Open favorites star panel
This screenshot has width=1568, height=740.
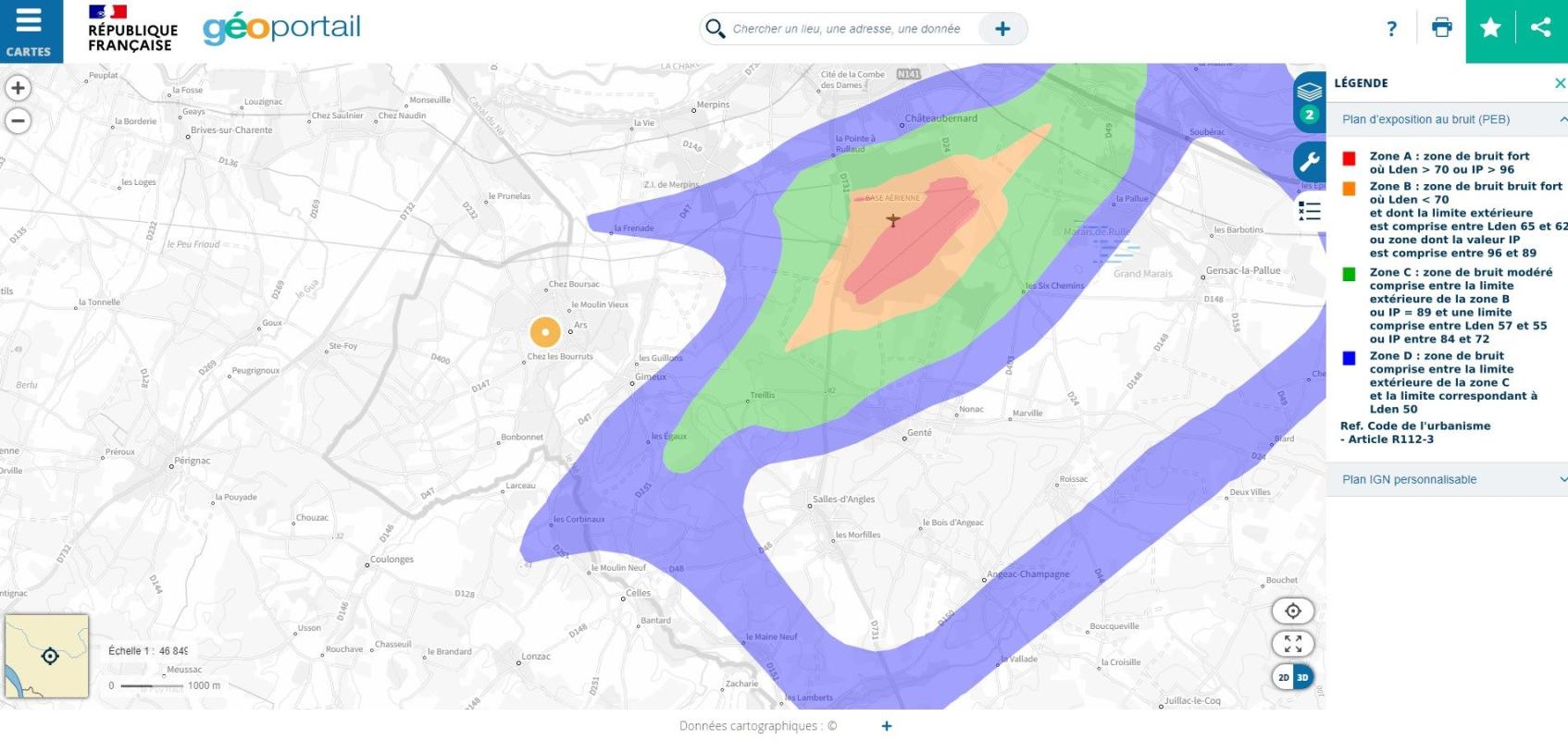click(x=1490, y=29)
